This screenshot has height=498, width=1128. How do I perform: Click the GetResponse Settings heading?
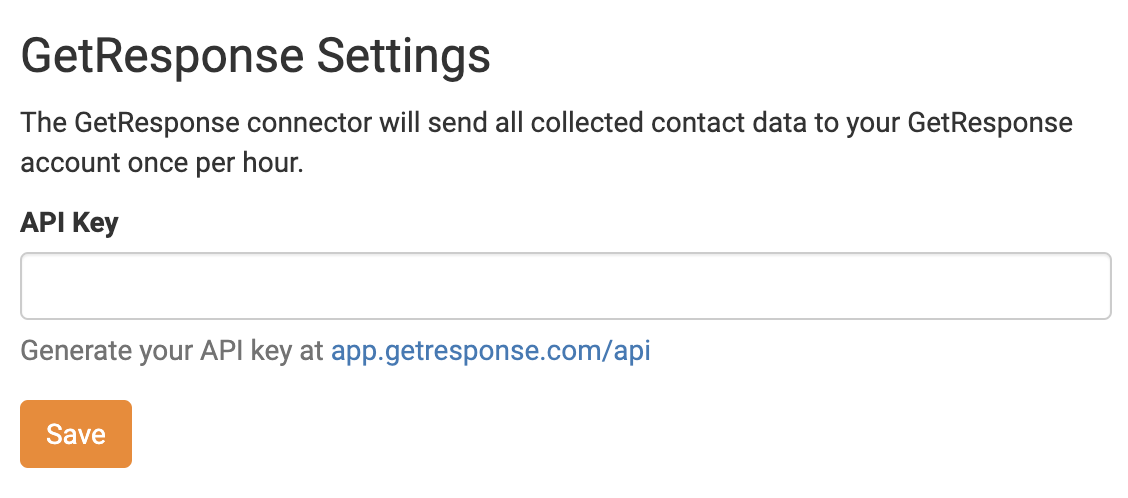[x=256, y=56]
